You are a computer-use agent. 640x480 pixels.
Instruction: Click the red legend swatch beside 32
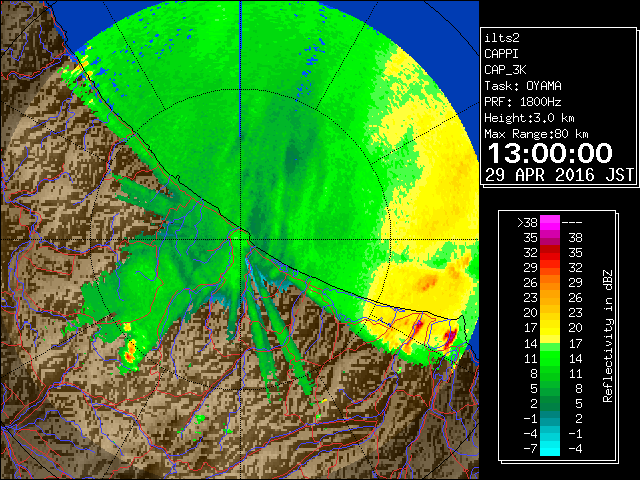pos(550,253)
